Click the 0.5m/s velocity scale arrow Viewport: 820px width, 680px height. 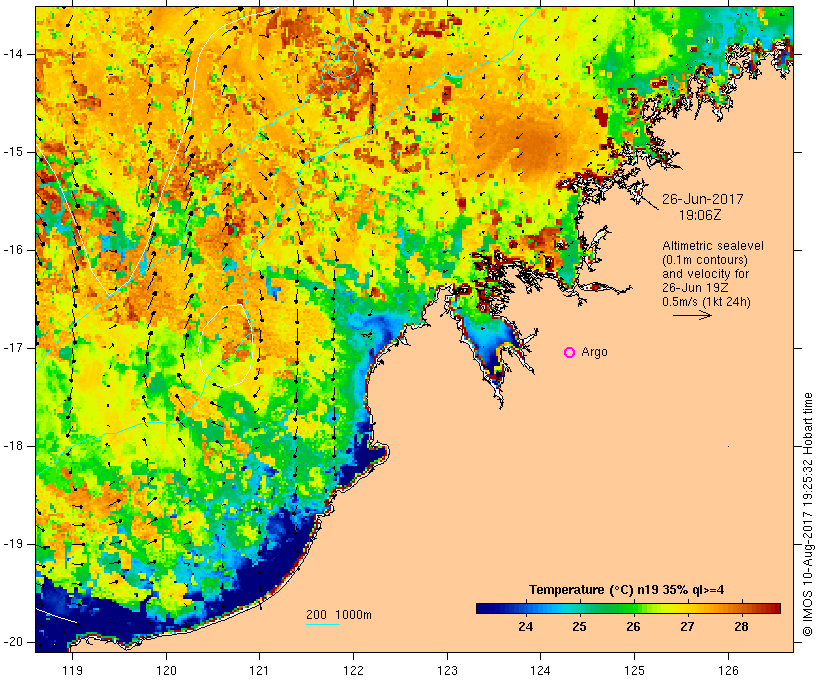point(692,315)
